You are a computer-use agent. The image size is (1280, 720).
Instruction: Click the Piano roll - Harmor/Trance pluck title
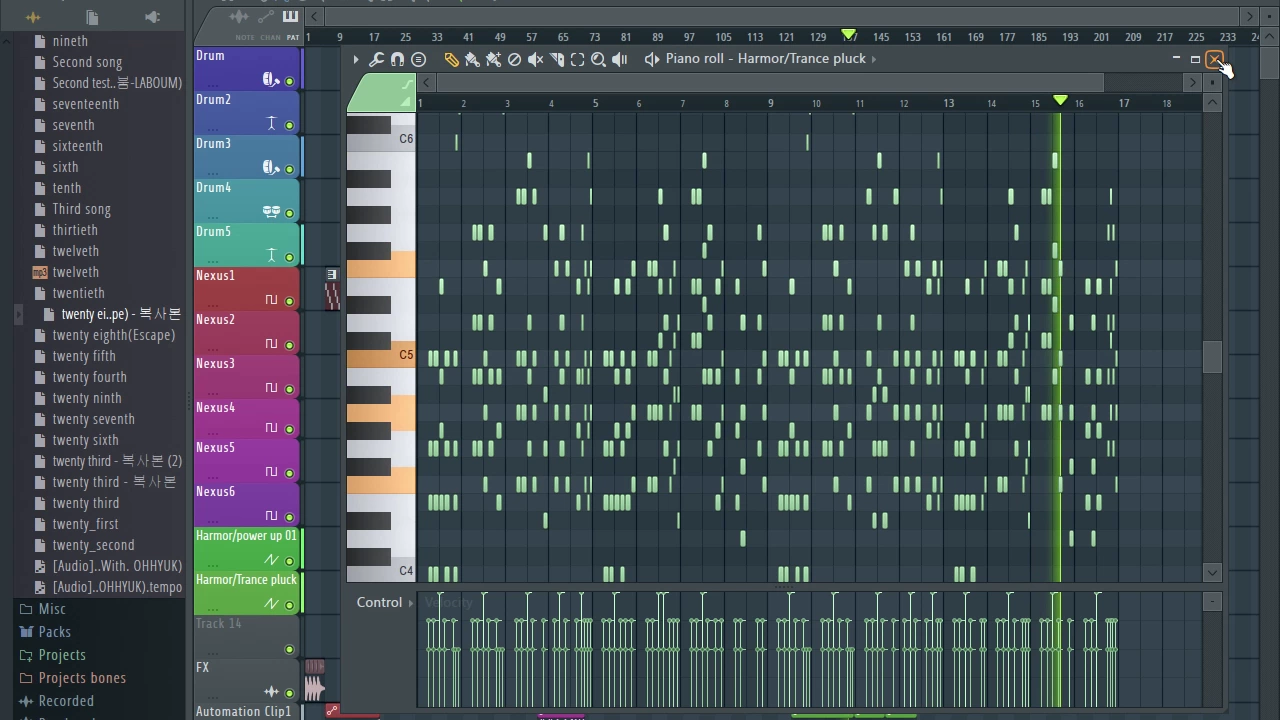765,58
